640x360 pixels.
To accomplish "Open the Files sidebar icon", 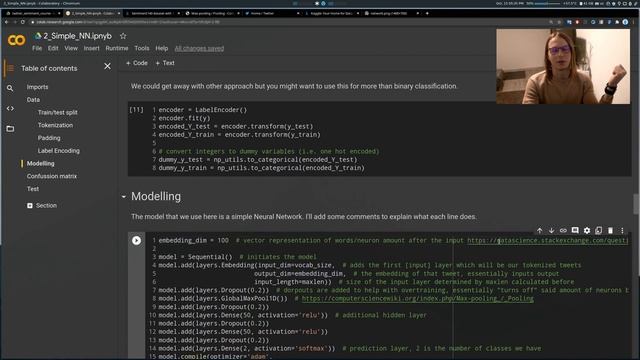I will [x=10, y=129].
